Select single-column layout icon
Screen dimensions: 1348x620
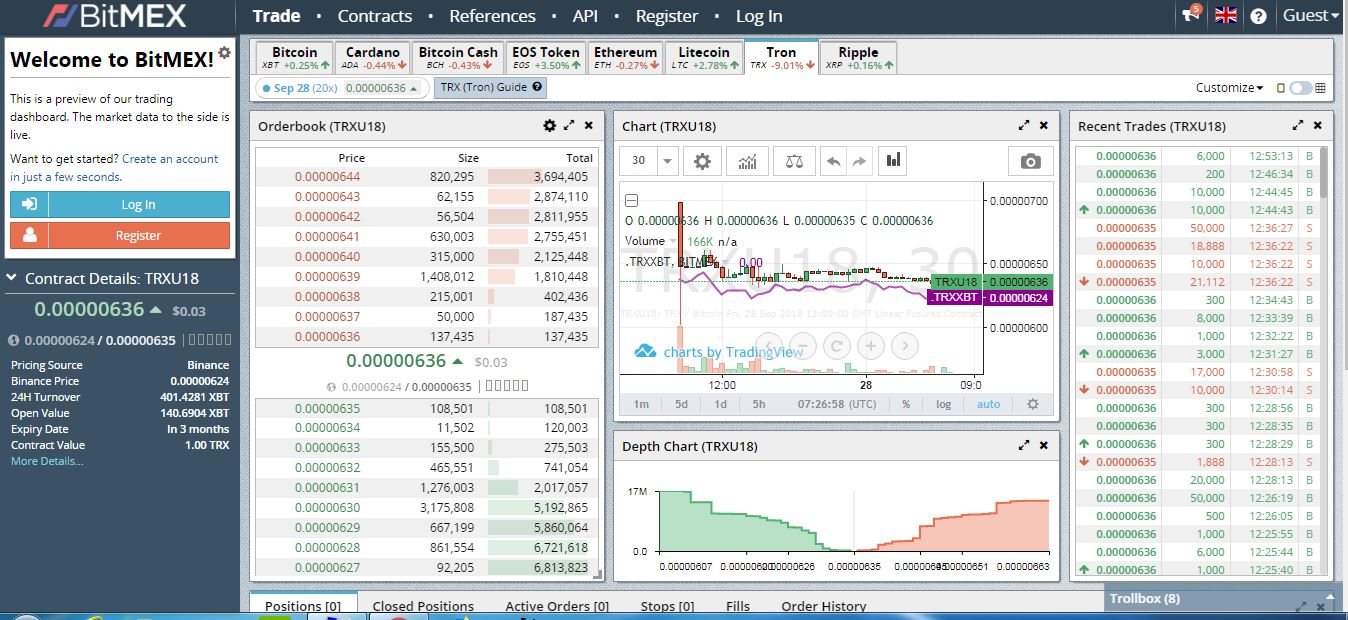1281,88
